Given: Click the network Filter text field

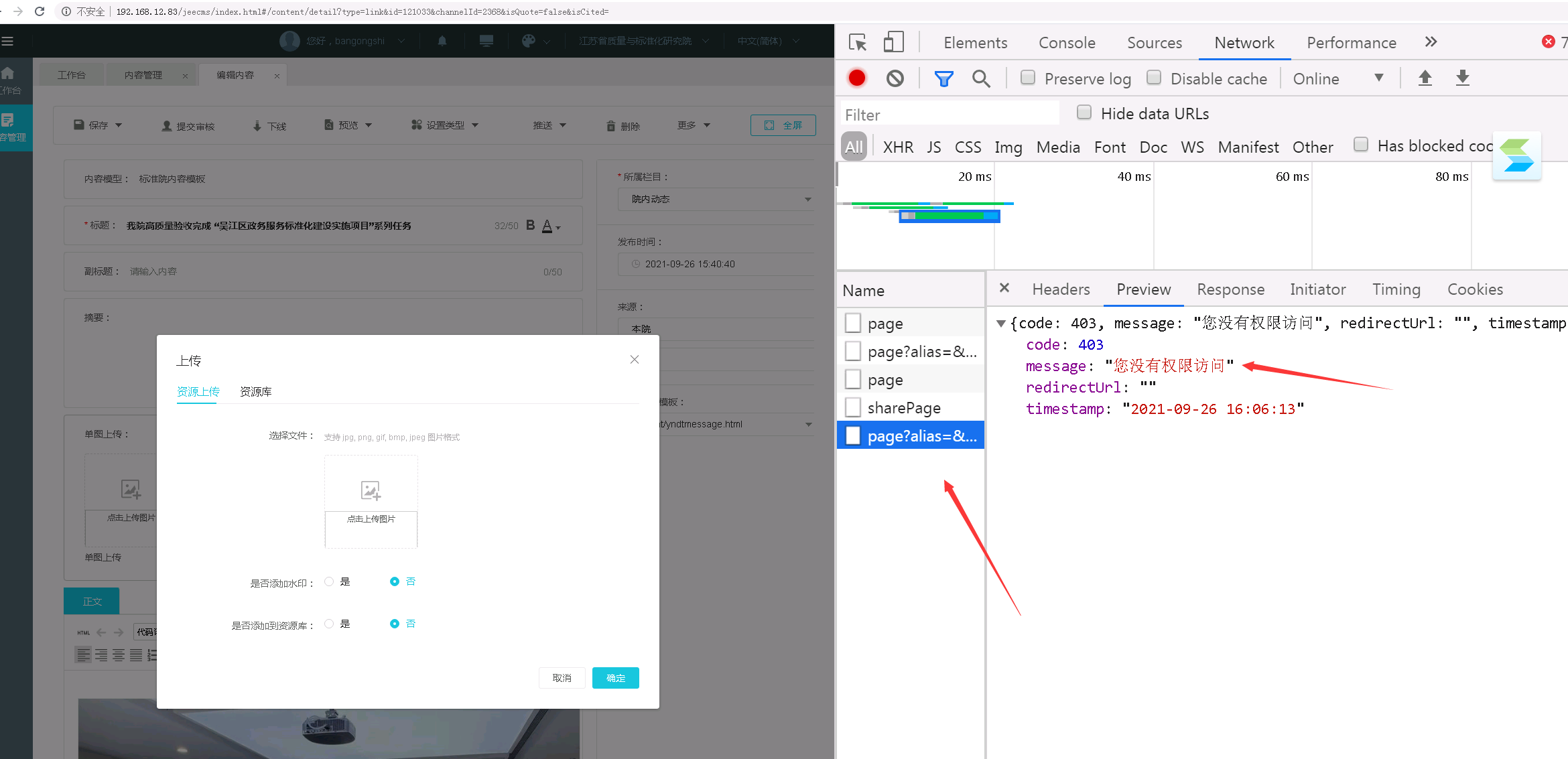Looking at the screenshot, I should [x=949, y=115].
